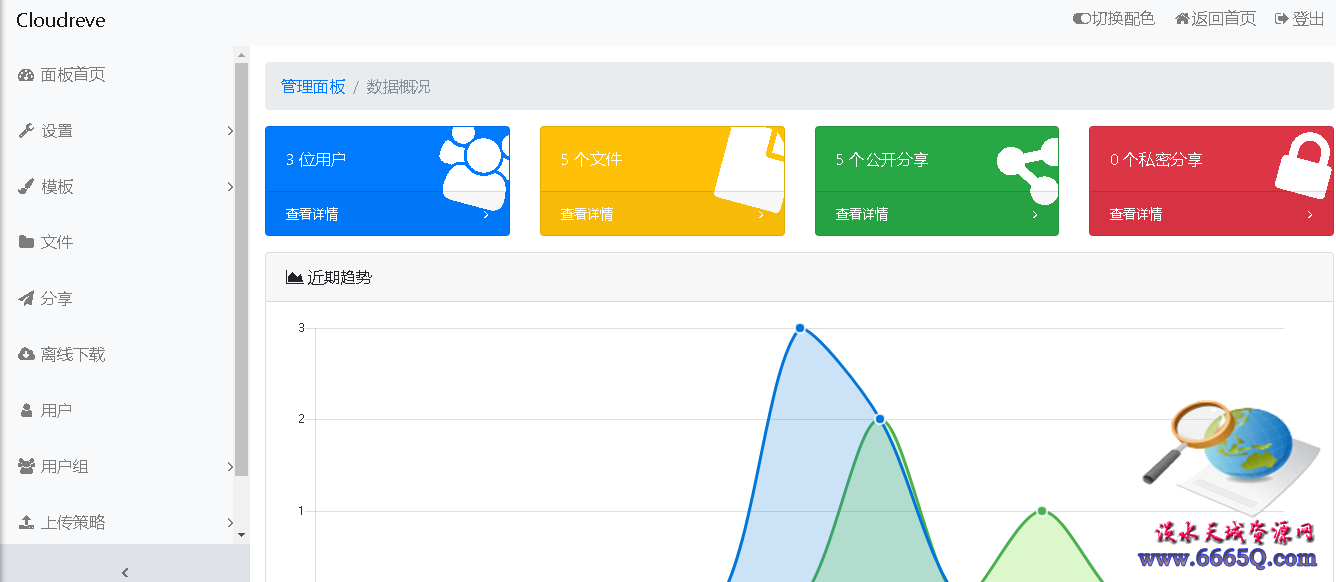The height and width of the screenshot is (582, 1336).
Task: Click the folder icon beside 文件
Action: point(26,242)
